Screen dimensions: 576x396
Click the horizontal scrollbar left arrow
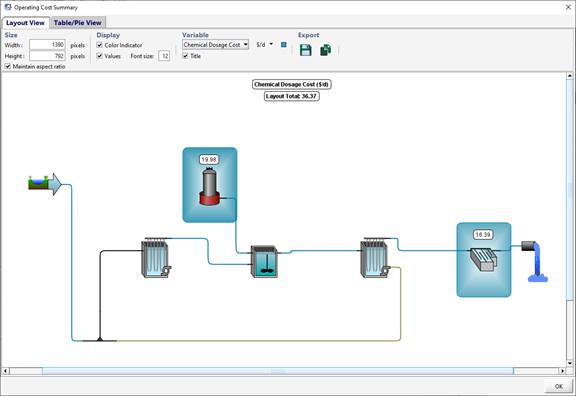tap(5, 371)
